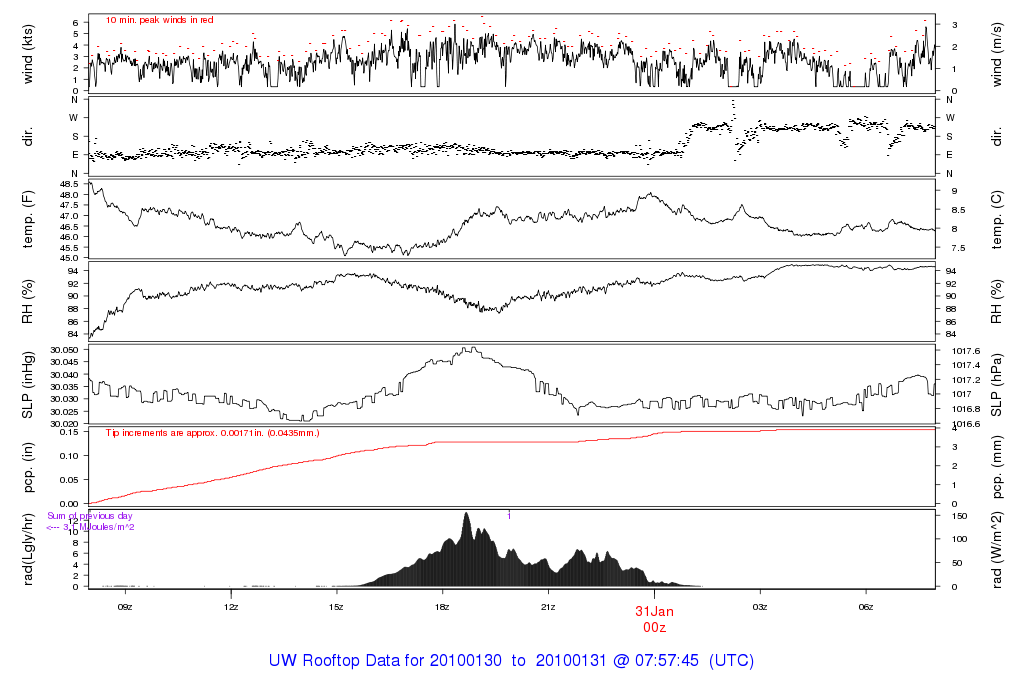Click the '09z' time axis tick label
Screen dimensions: 1024x700
click(125, 607)
